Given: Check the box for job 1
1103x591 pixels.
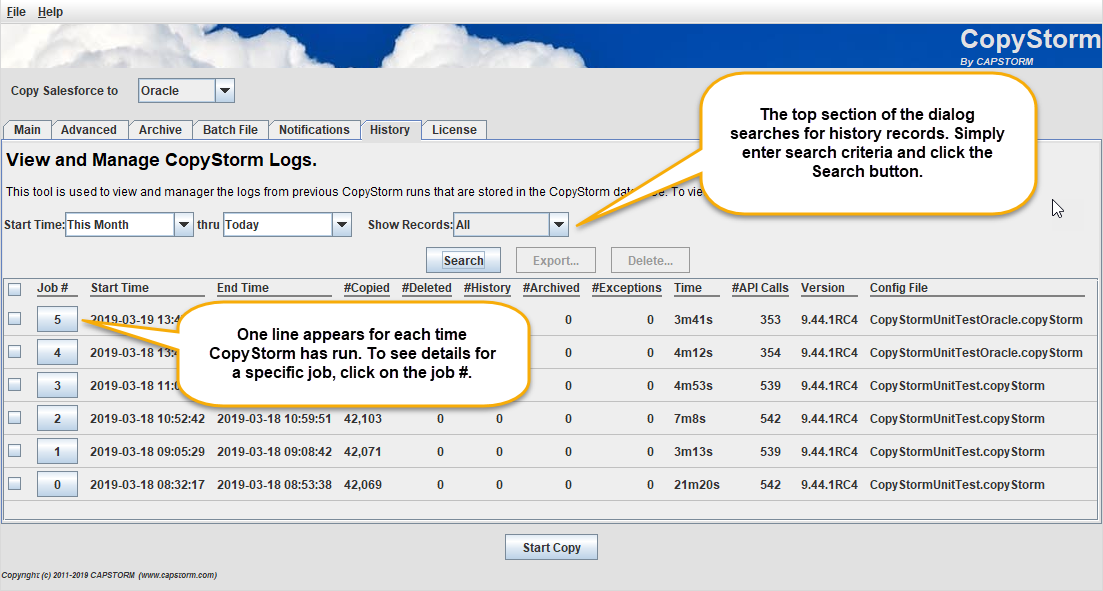Looking at the screenshot, I should click(x=15, y=451).
